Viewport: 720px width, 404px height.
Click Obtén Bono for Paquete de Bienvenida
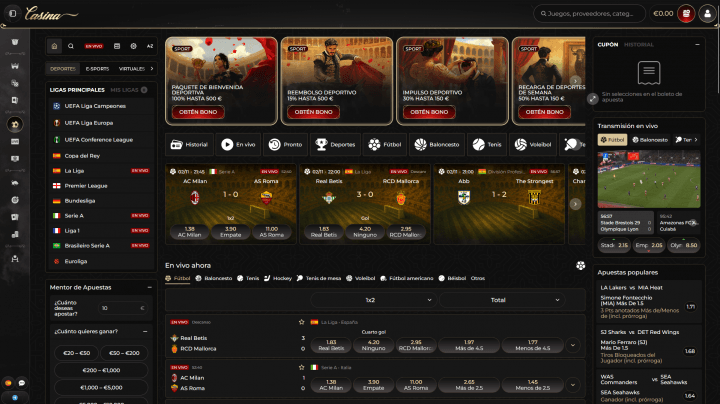click(197, 112)
